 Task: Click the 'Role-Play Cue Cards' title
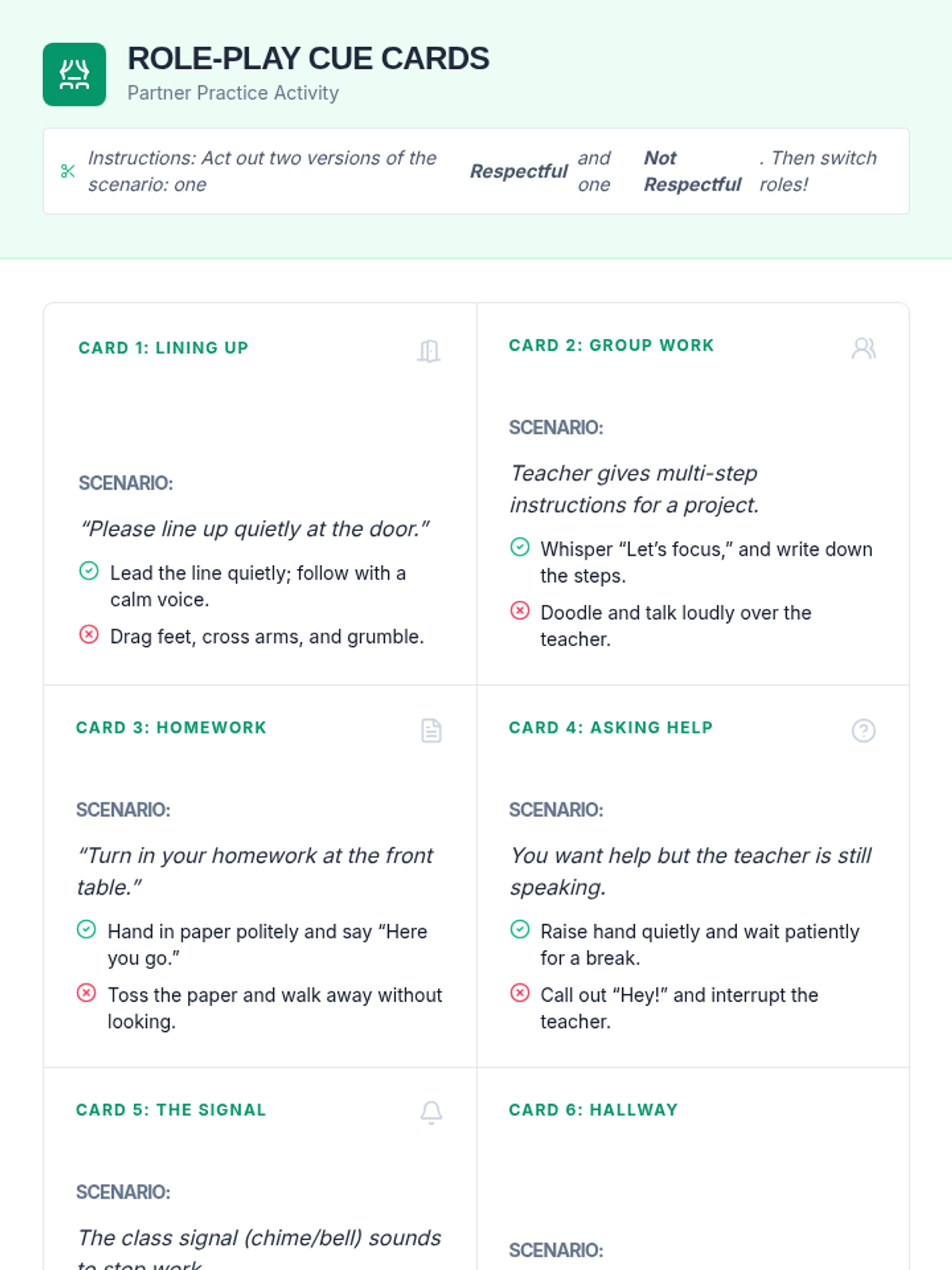coord(309,59)
